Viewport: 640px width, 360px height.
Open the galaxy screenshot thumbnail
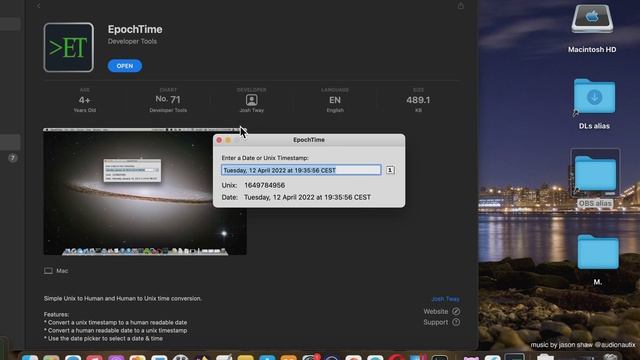click(x=145, y=192)
